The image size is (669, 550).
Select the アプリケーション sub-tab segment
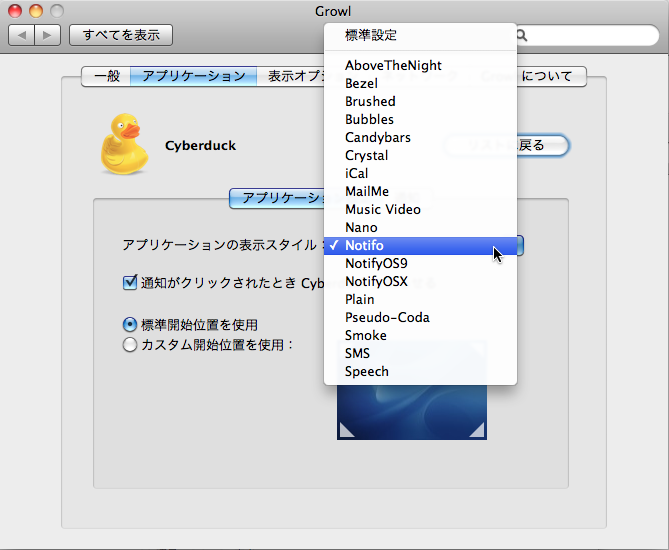[x=277, y=198]
